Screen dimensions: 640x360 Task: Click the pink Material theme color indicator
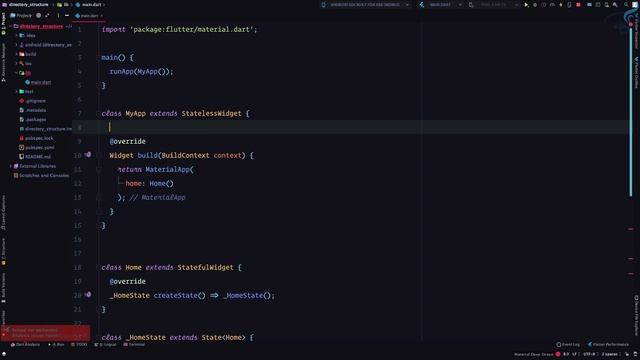[x=558, y=354]
